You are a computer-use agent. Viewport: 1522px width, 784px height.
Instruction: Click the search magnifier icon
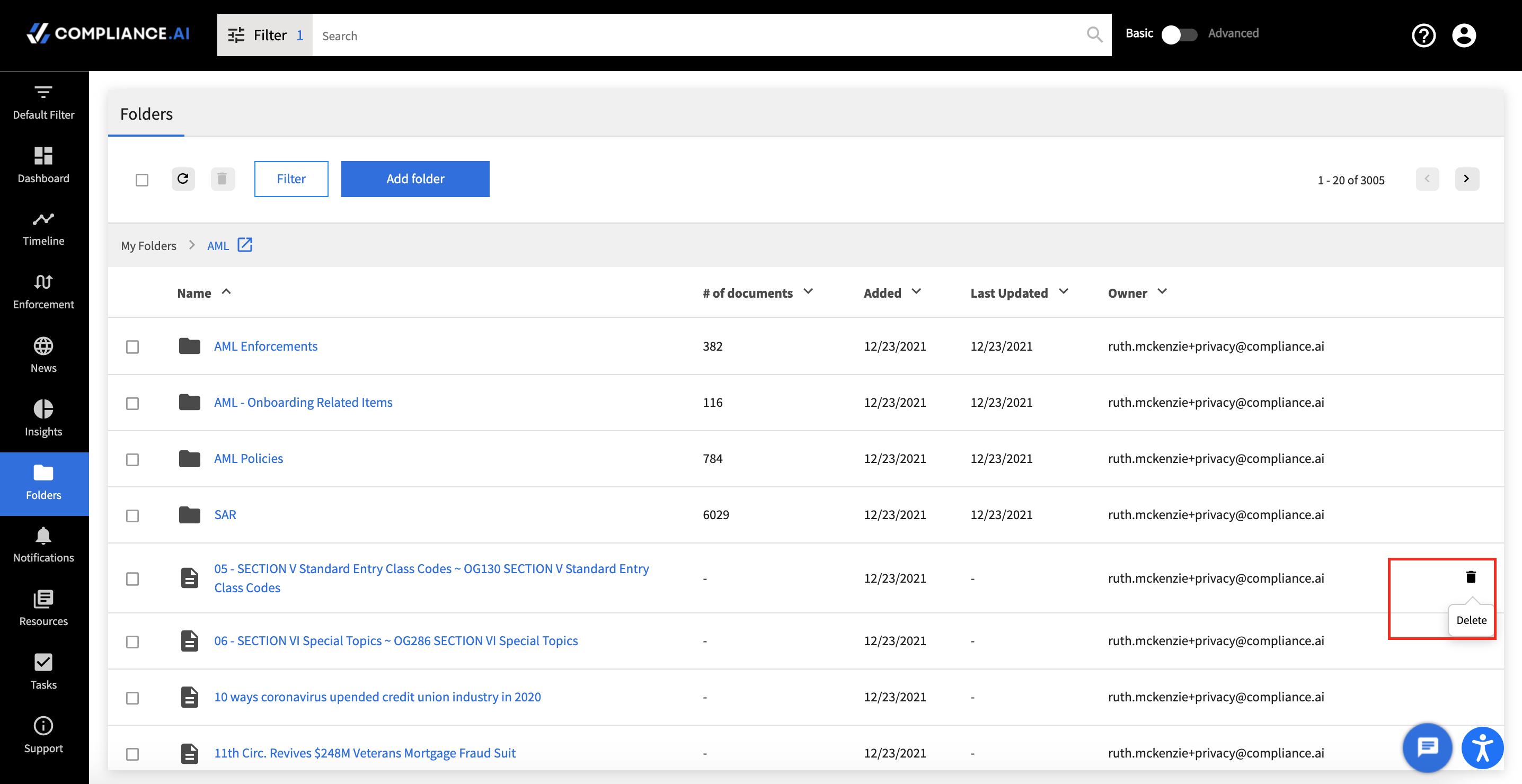click(1094, 35)
